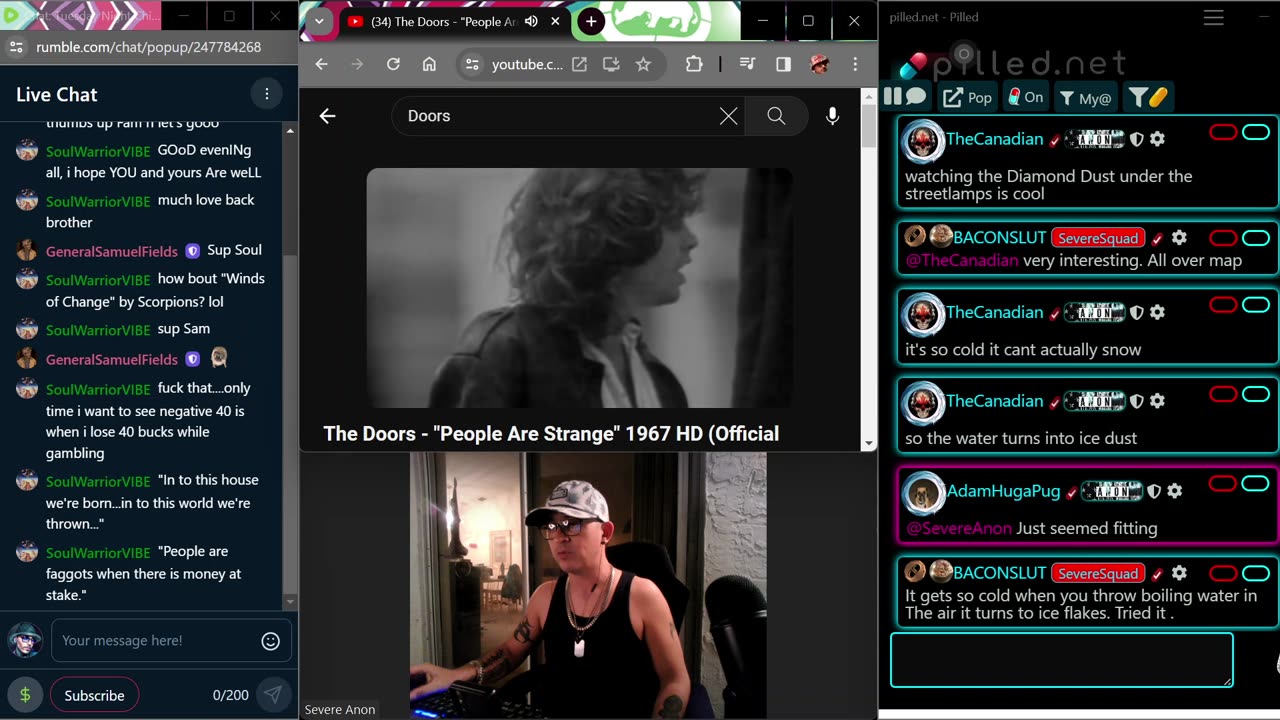Image resolution: width=1280 pixels, height=720 pixels.
Task: Click YouTube search magnifier button
Action: point(776,116)
